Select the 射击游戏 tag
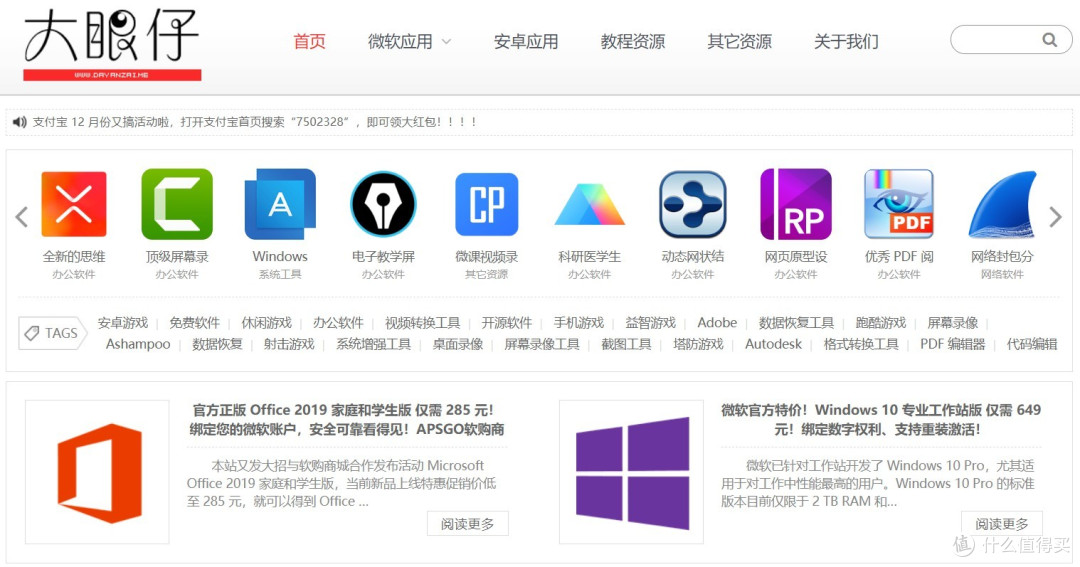This screenshot has width=1080, height=567. coord(289,344)
